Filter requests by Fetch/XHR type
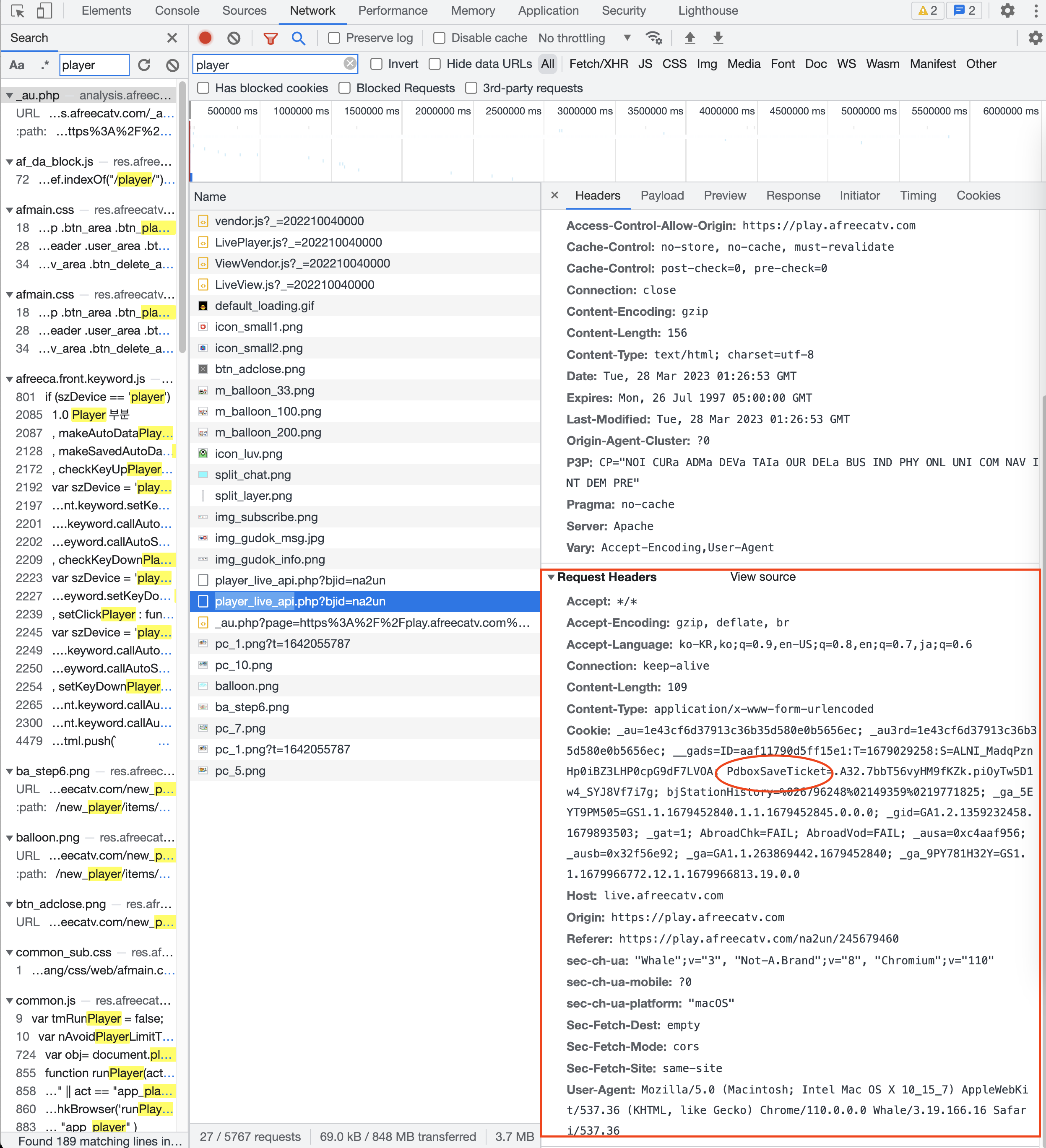 598,64
